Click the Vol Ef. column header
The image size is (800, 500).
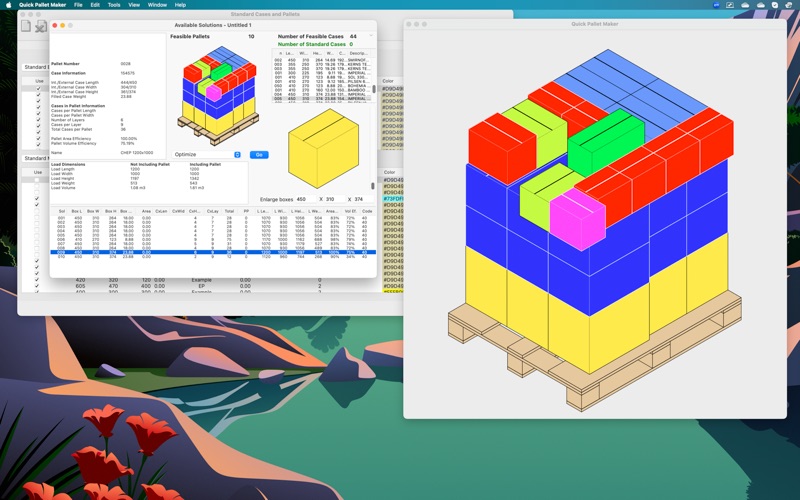351,211
